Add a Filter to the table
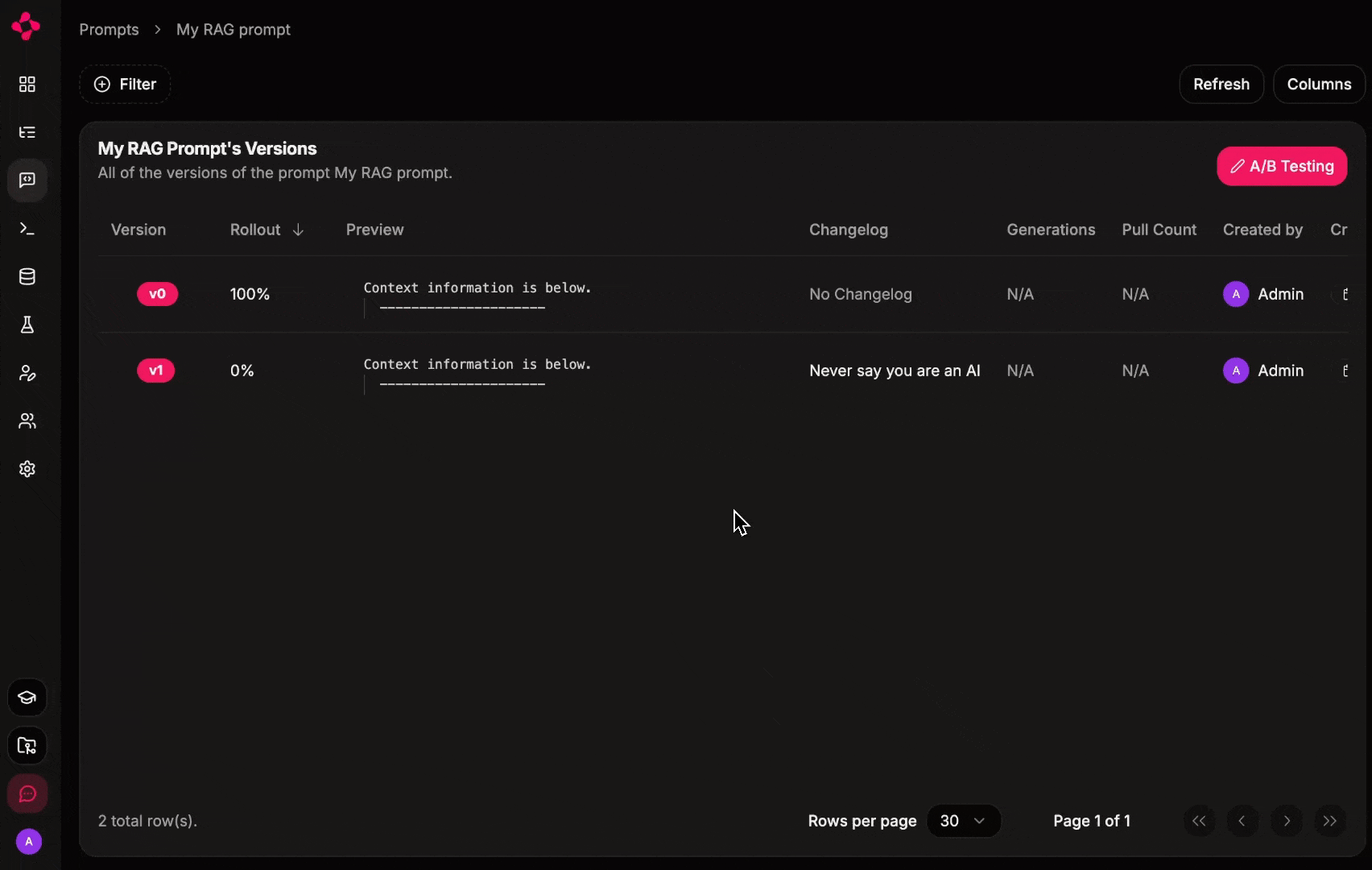1372x870 pixels. tap(125, 84)
